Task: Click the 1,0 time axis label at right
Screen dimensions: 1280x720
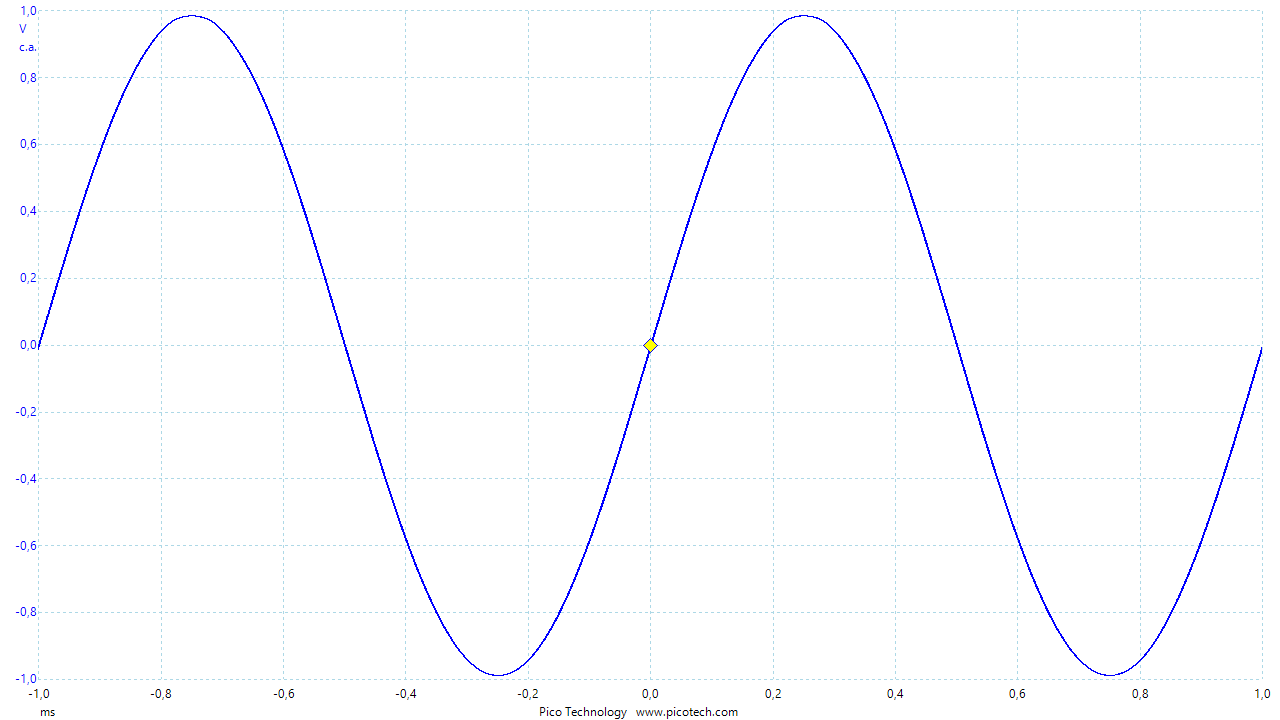Action: click(1261, 693)
